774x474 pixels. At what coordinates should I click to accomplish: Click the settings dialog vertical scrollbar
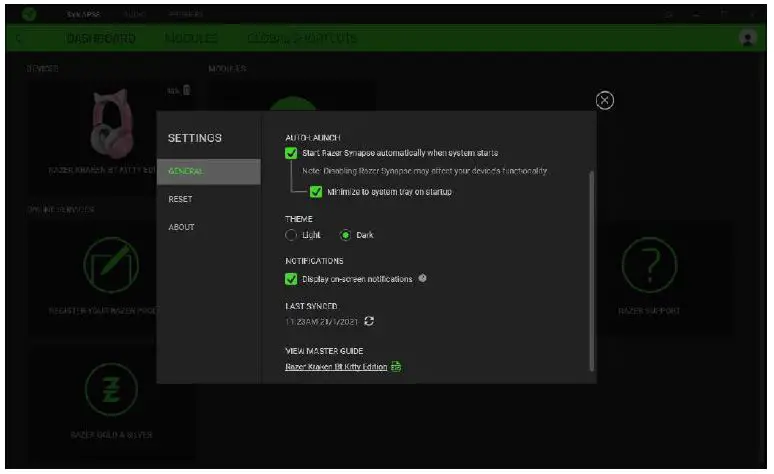(591, 271)
